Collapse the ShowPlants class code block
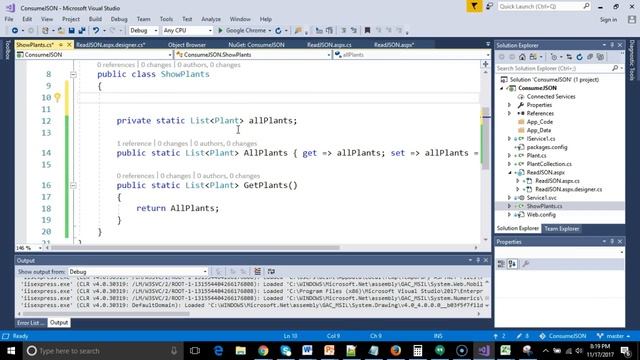This screenshot has width=640, height=360. click(x=73, y=74)
